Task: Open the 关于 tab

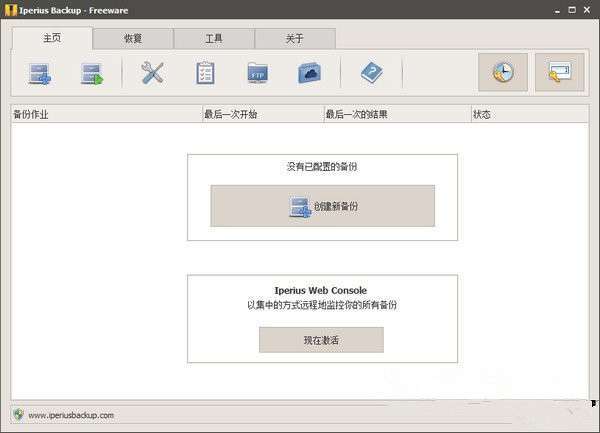Action: click(295, 39)
